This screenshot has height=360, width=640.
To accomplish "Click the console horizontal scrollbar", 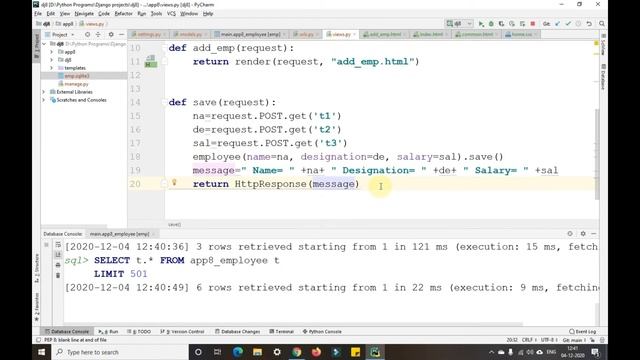I will pos(294,324).
